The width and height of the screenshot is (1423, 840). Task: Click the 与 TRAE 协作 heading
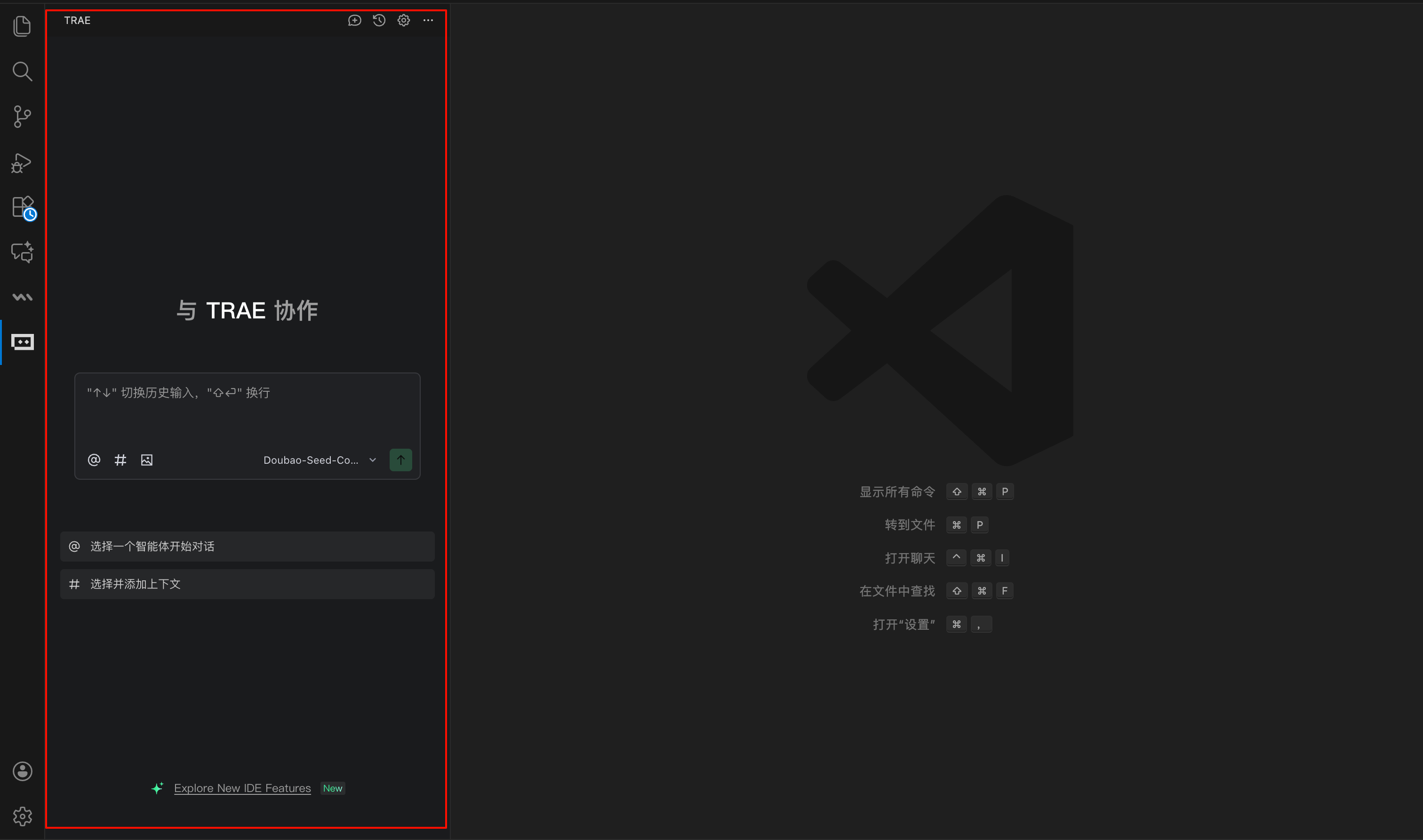point(247,310)
